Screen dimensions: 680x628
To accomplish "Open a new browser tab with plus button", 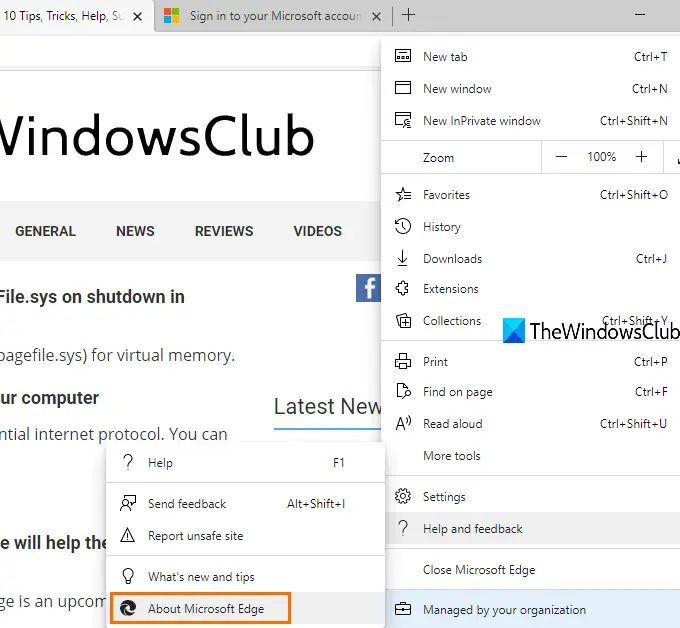I will point(408,15).
